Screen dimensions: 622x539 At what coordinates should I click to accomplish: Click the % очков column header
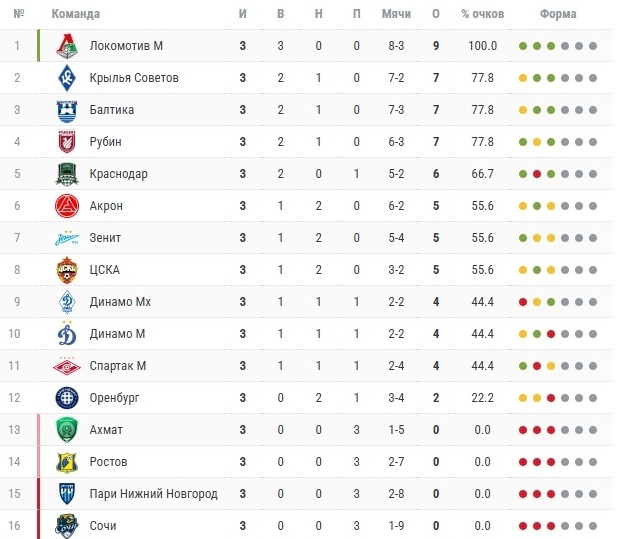pos(483,15)
